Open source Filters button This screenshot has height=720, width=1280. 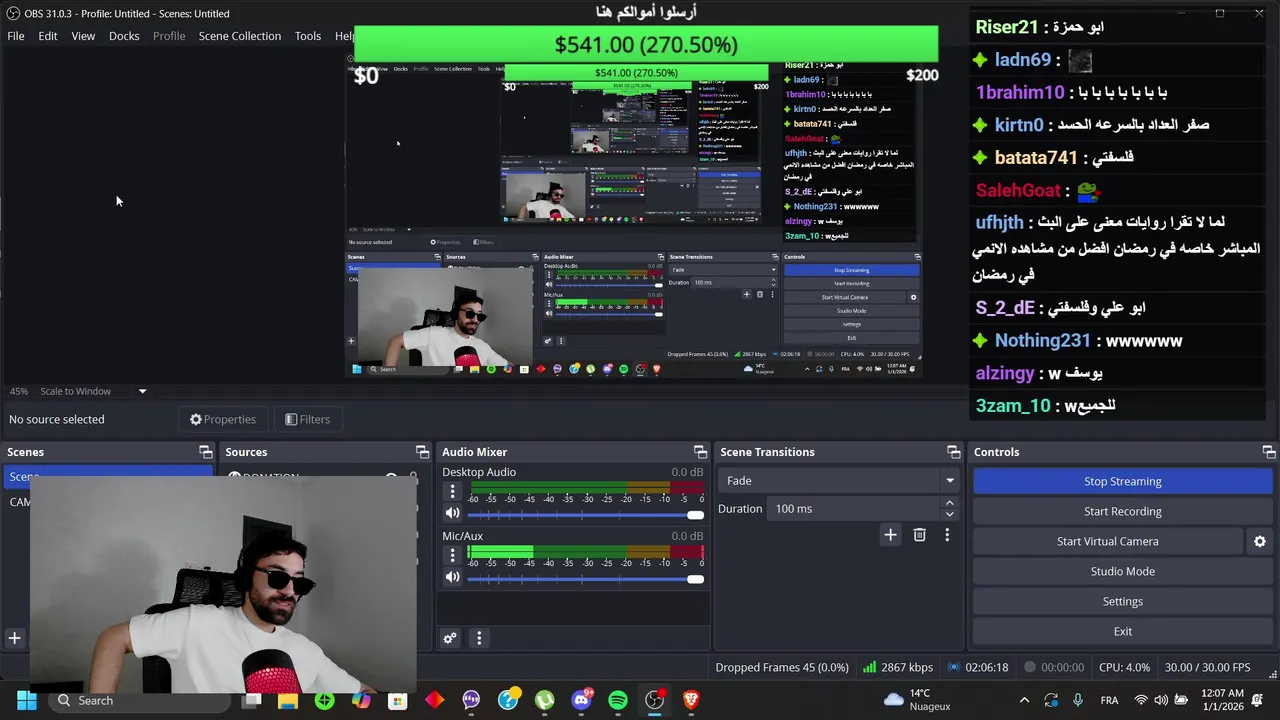click(x=307, y=419)
